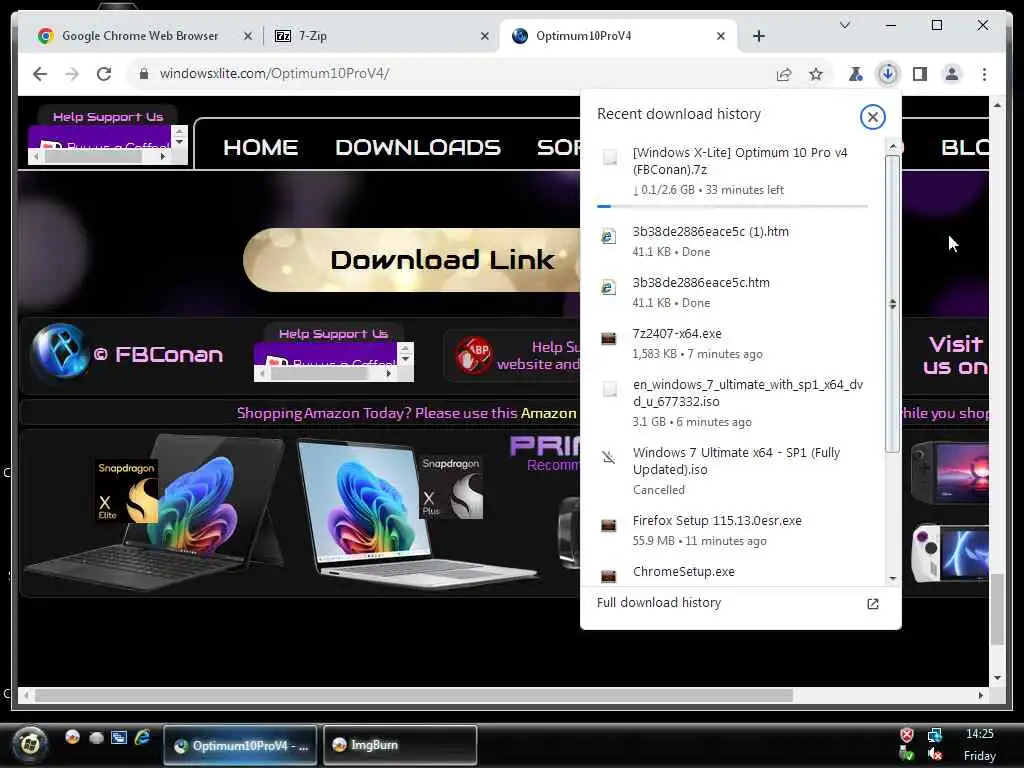Click the ChromeSetup.exe file icon
This screenshot has height=768, width=1024.
[x=609, y=576]
